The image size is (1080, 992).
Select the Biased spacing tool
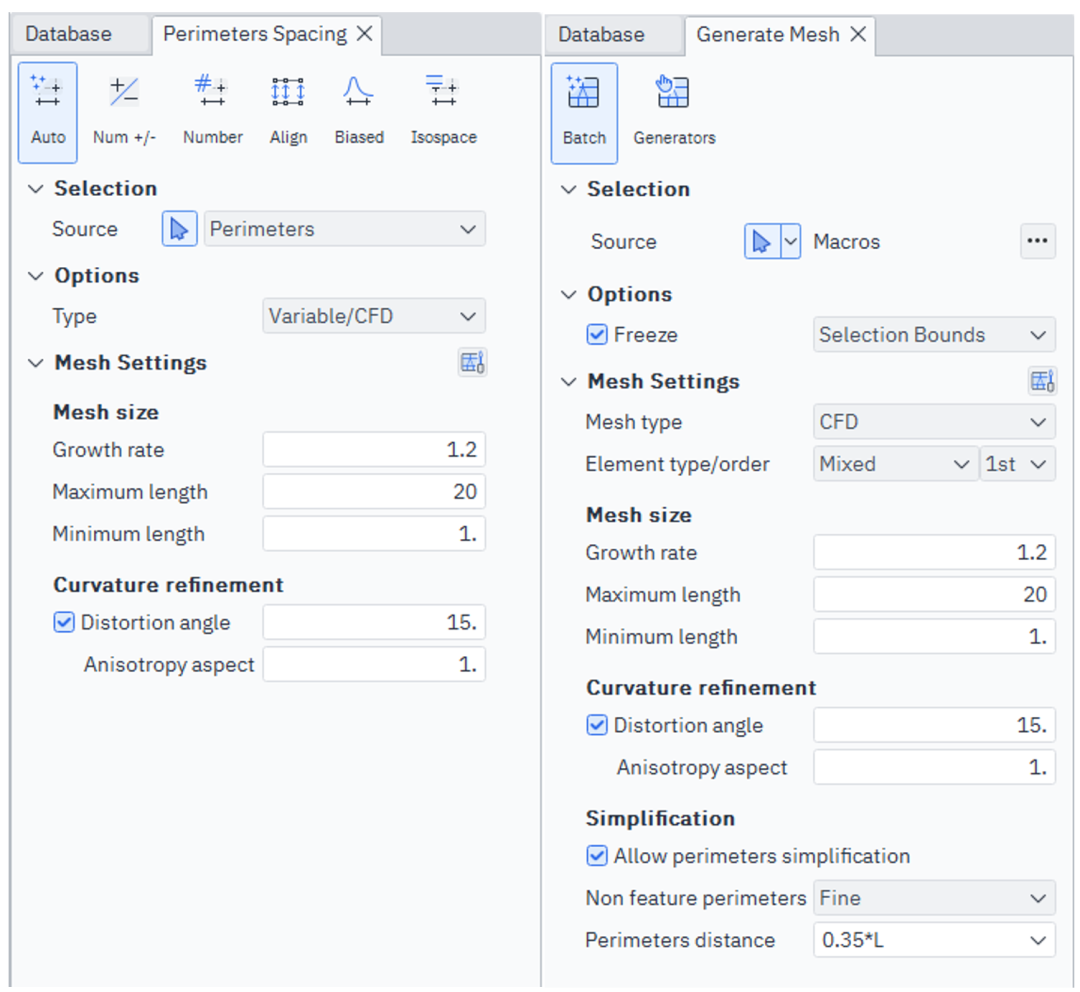[359, 111]
